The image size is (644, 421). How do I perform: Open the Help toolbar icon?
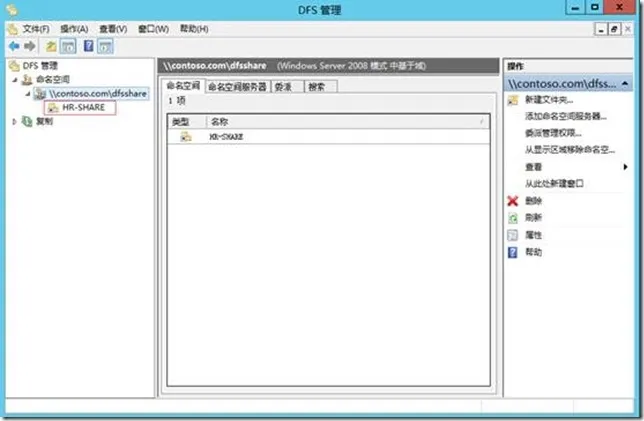point(88,46)
